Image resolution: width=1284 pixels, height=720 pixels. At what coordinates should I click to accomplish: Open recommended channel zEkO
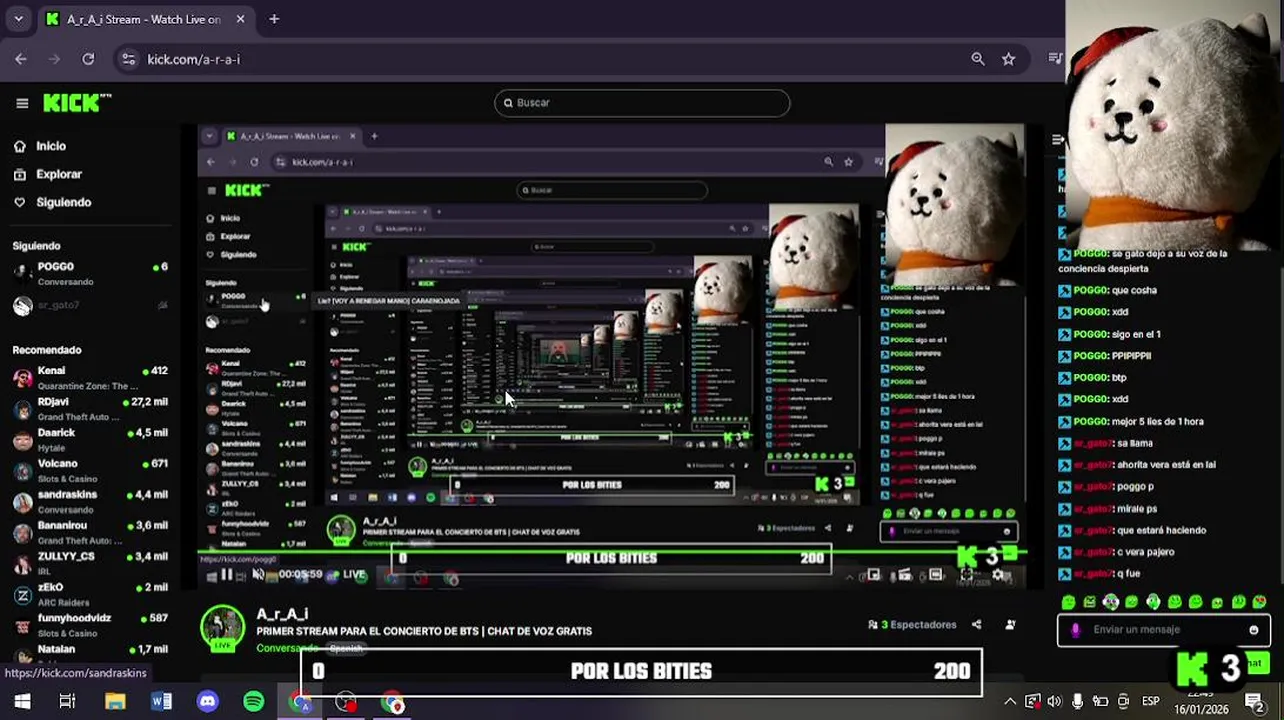(x=90, y=594)
